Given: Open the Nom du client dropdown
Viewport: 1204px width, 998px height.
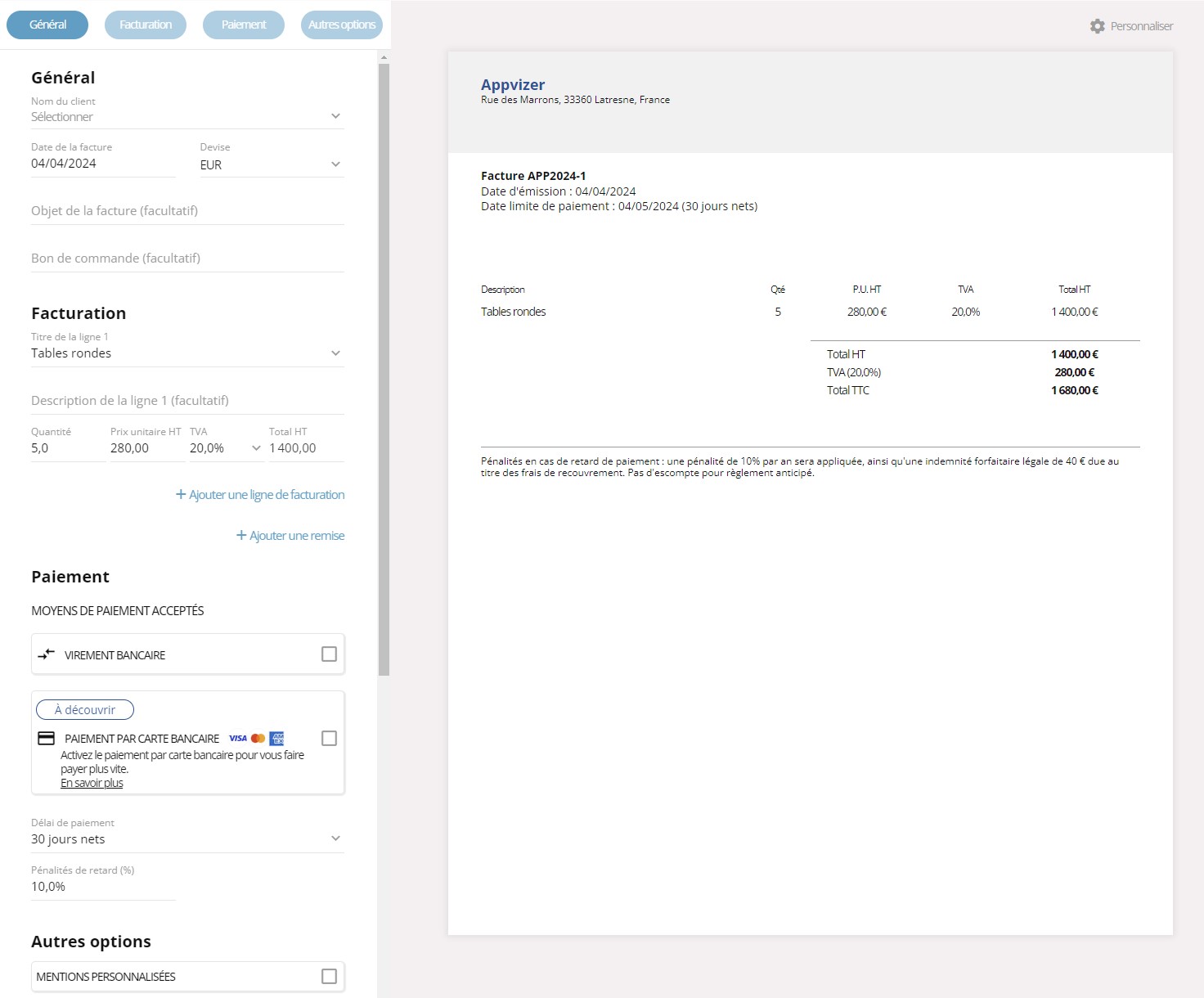Looking at the screenshot, I should click(x=187, y=116).
